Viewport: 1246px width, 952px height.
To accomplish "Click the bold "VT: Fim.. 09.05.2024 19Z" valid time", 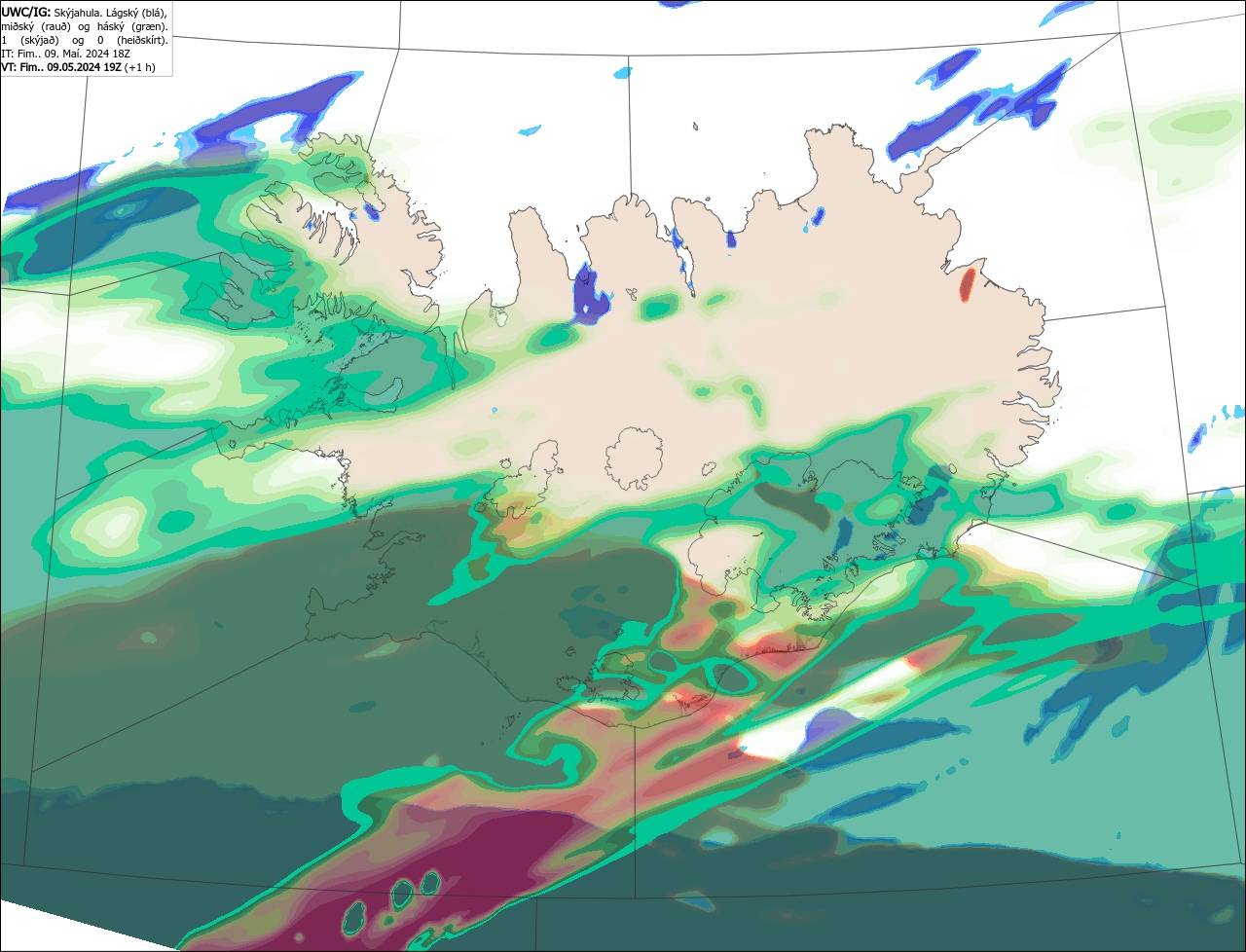I will (61, 67).
